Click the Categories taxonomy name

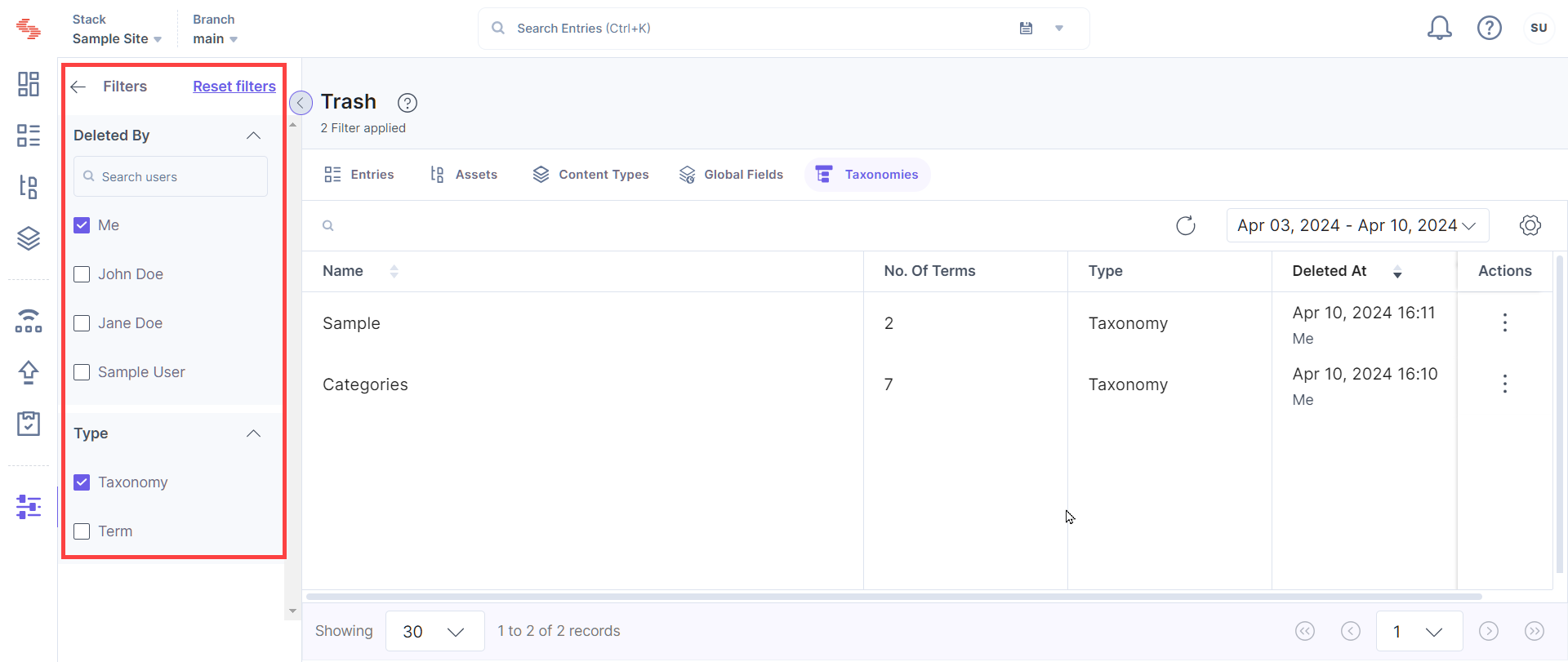pos(365,384)
